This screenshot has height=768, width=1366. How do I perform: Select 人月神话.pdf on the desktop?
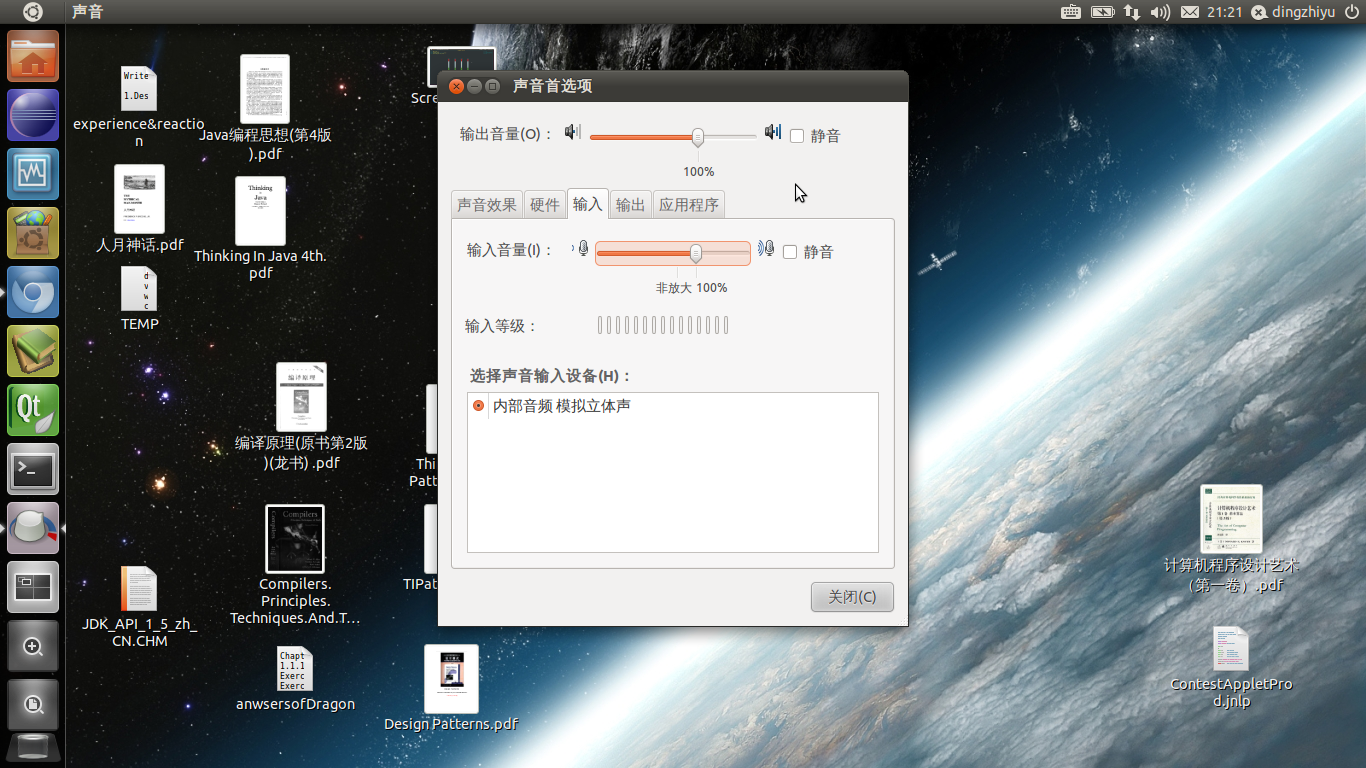(x=140, y=209)
